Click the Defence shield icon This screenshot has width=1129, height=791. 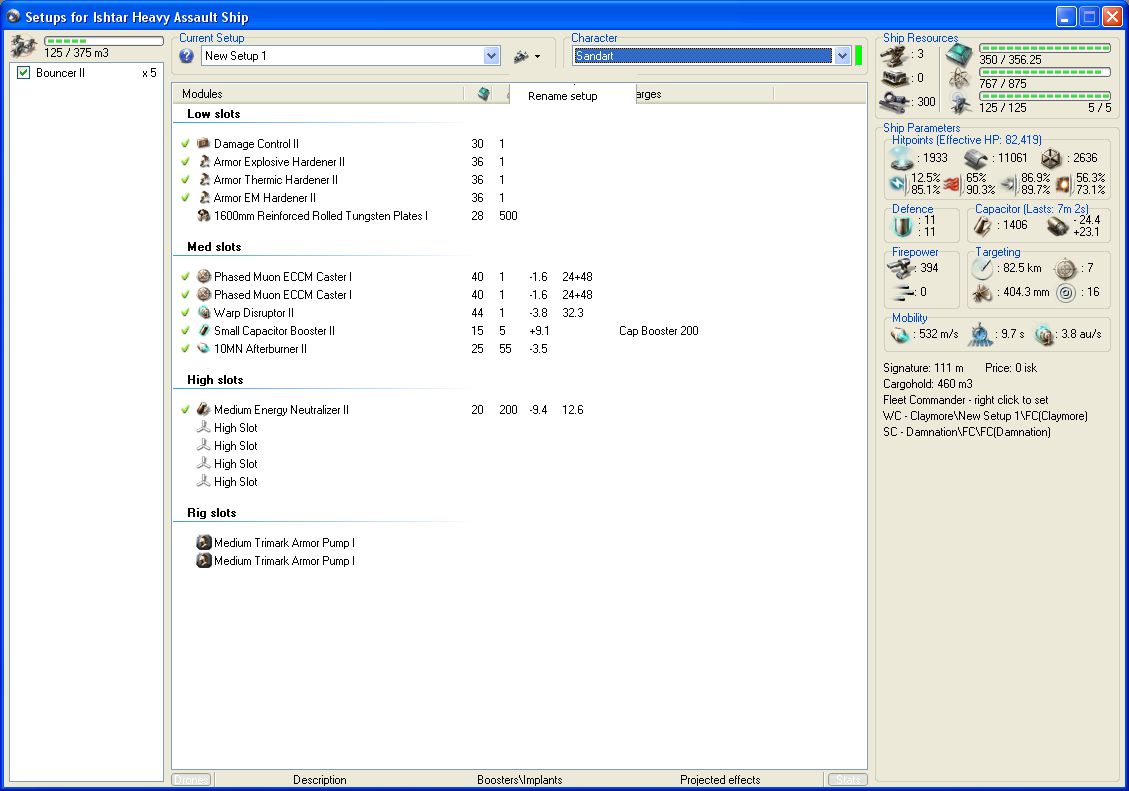[x=901, y=226]
